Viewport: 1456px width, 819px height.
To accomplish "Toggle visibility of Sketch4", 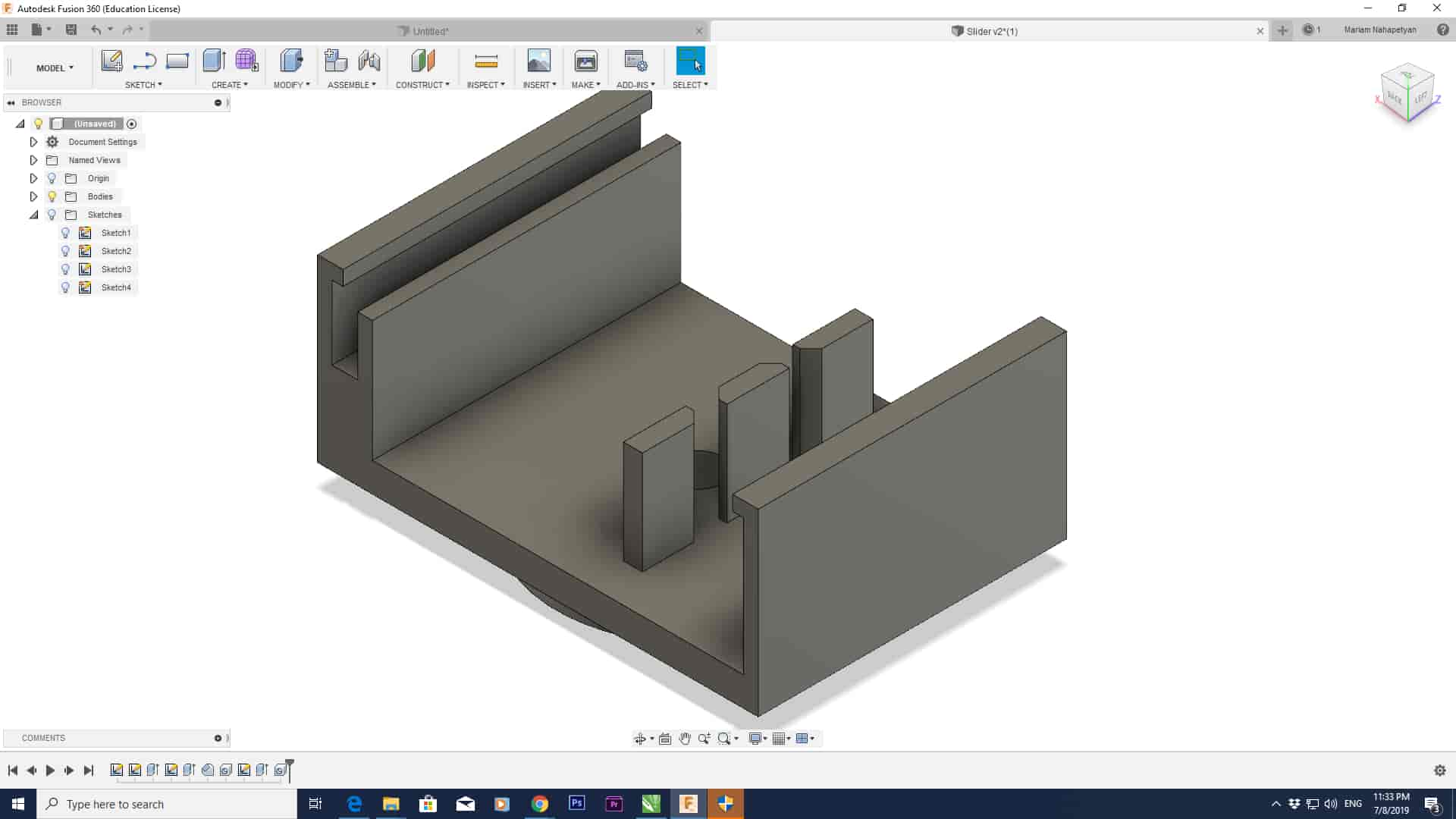I will tap(65, 287).
